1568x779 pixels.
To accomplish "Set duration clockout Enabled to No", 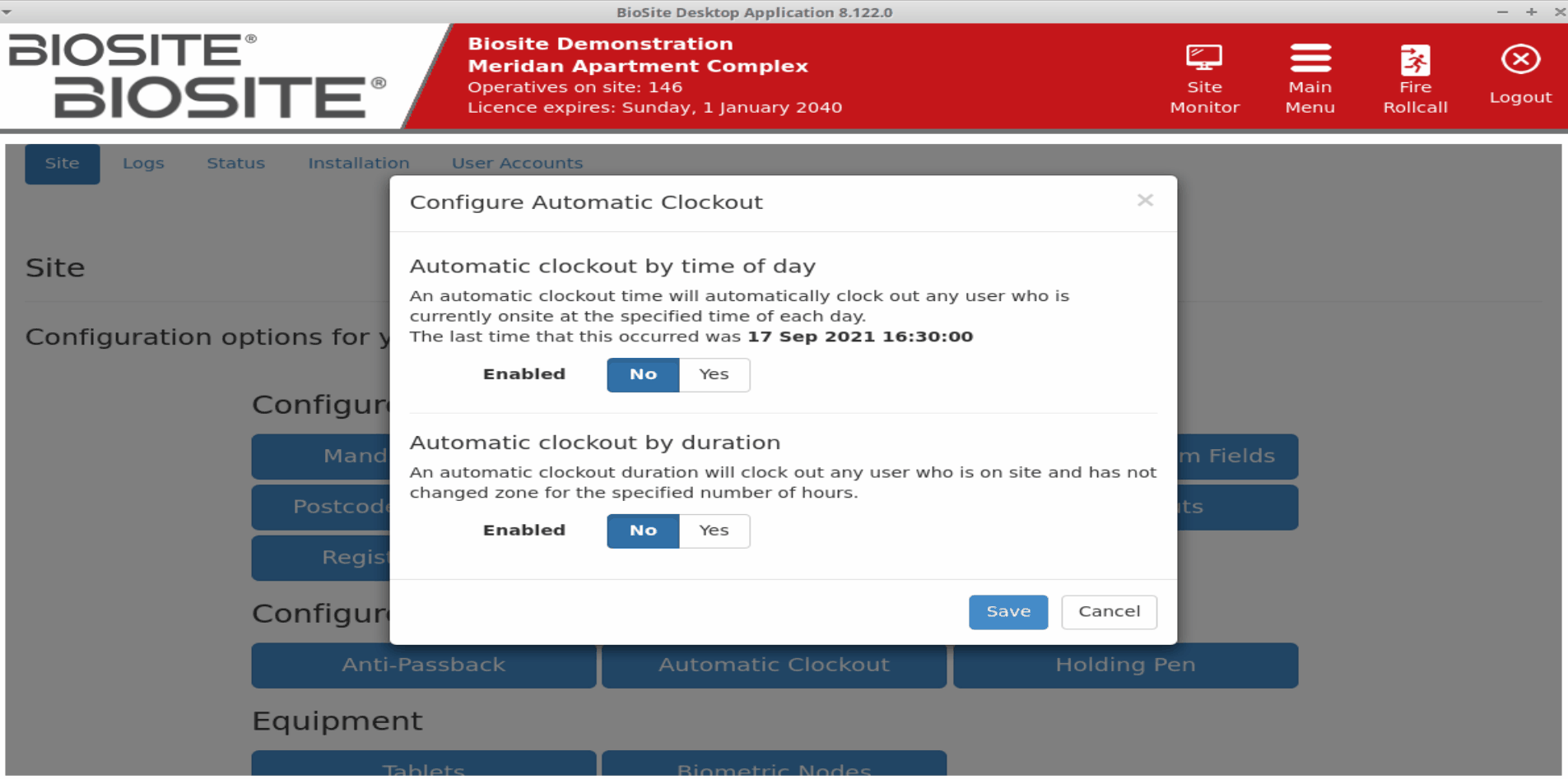I will [643, 531].
